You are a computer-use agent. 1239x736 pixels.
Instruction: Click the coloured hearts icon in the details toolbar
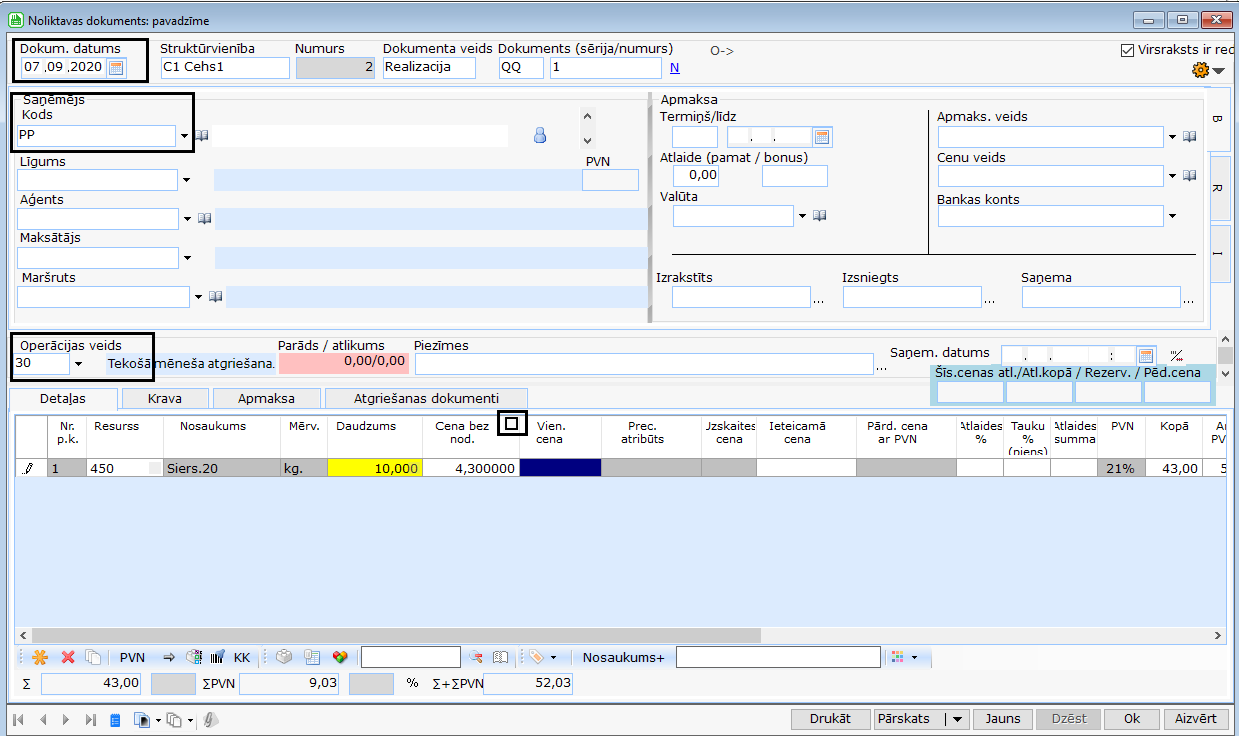(x=340, y=657)
